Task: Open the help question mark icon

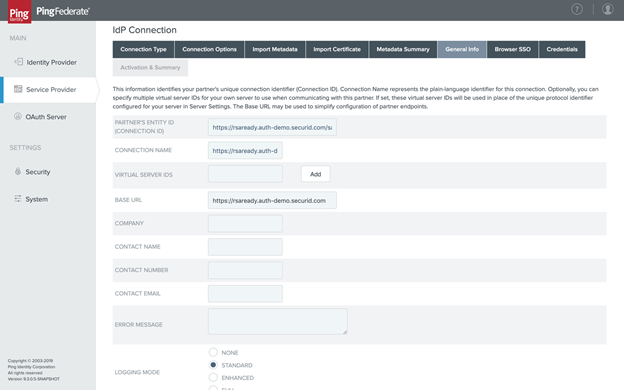Action: coord(577,9)
